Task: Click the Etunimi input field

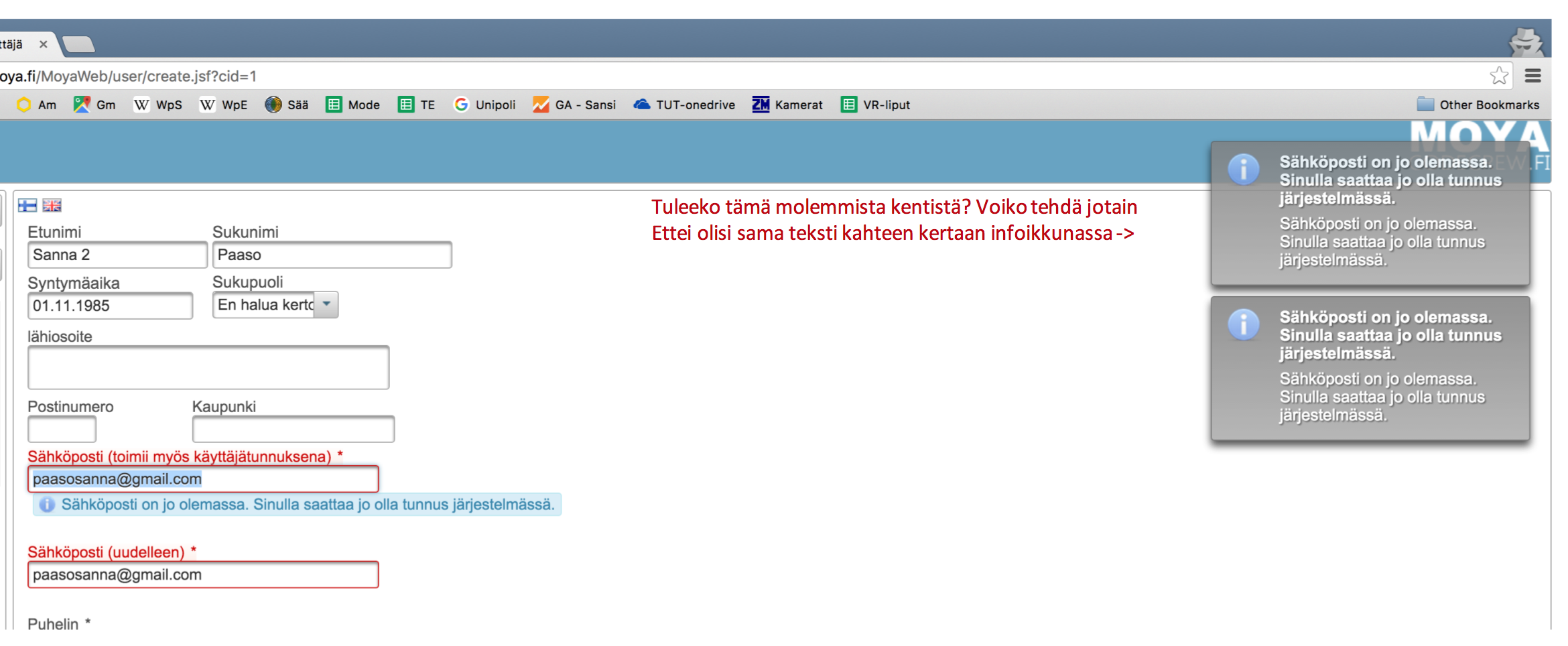Action: 117,255
